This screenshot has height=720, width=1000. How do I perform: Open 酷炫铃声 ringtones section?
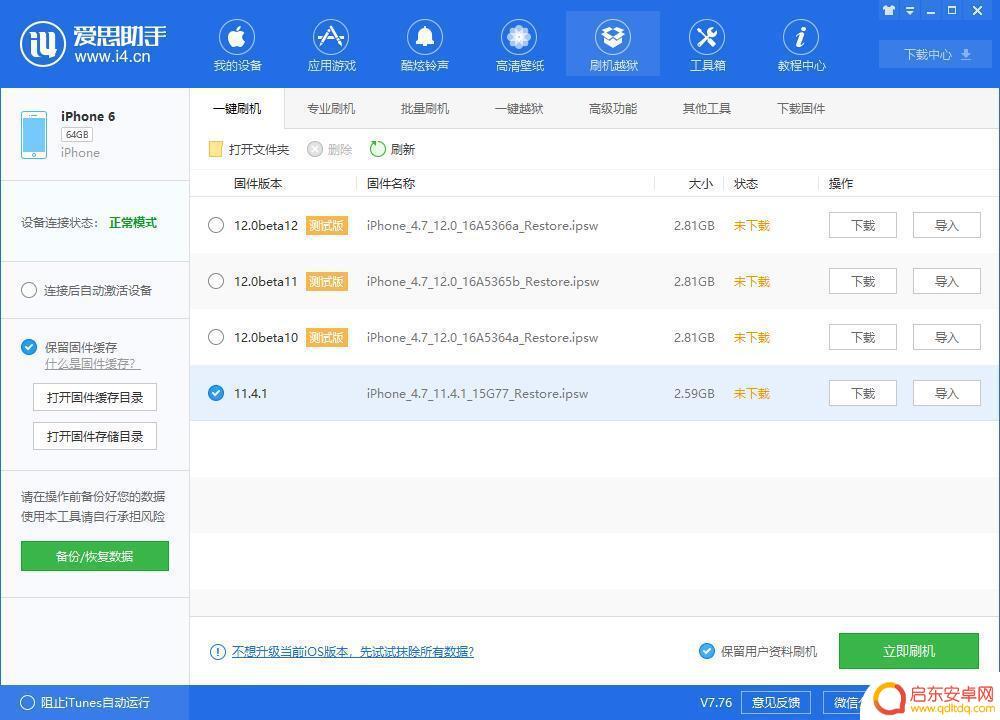click(x=425, y=45)
